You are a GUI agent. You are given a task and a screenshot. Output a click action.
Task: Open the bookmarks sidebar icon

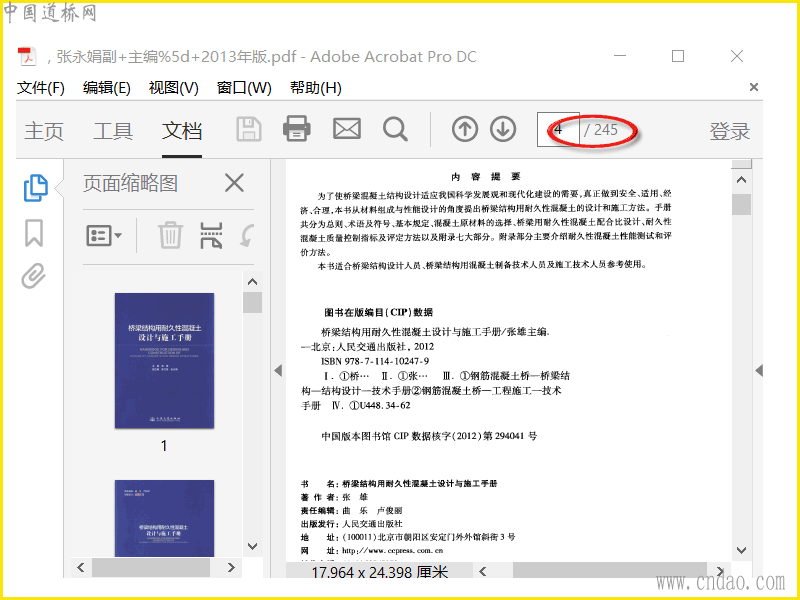(x=34, y=233)
